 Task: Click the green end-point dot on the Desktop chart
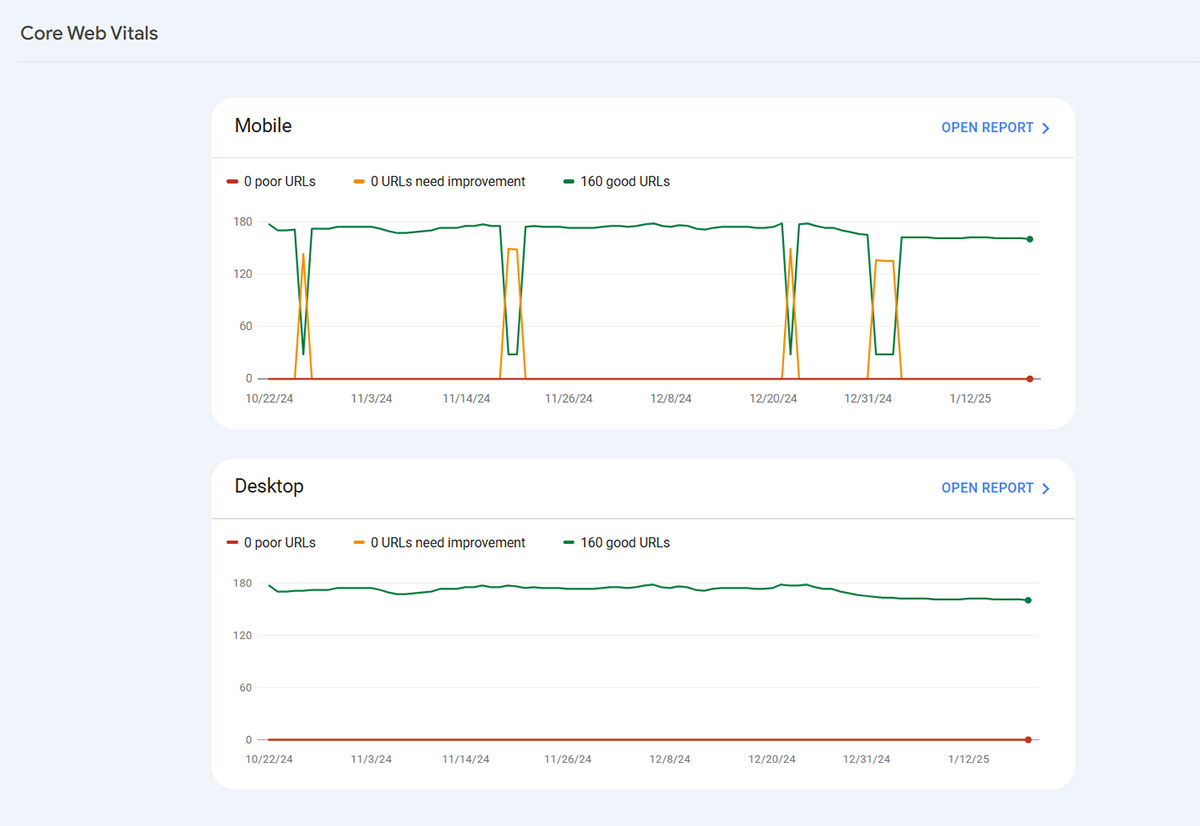point(1028,600)
